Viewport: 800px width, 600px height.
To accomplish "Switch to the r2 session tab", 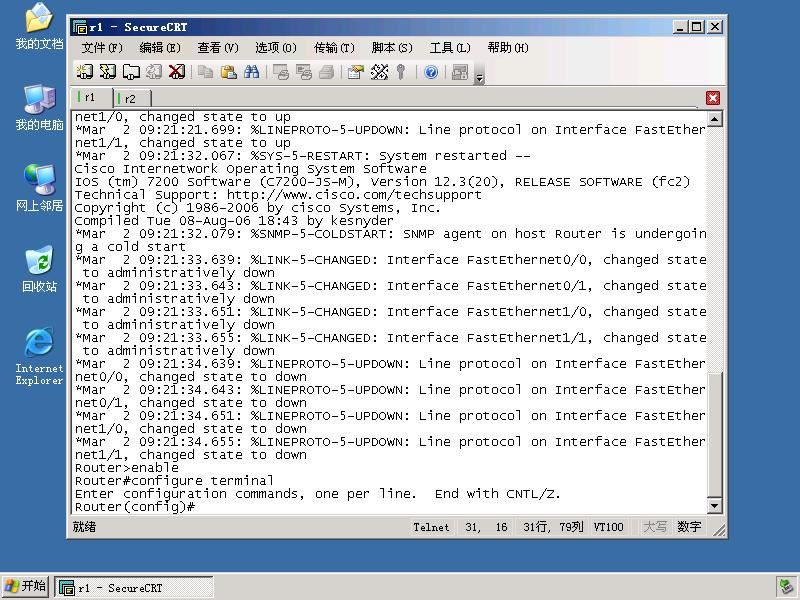I will tap(132, 98).
